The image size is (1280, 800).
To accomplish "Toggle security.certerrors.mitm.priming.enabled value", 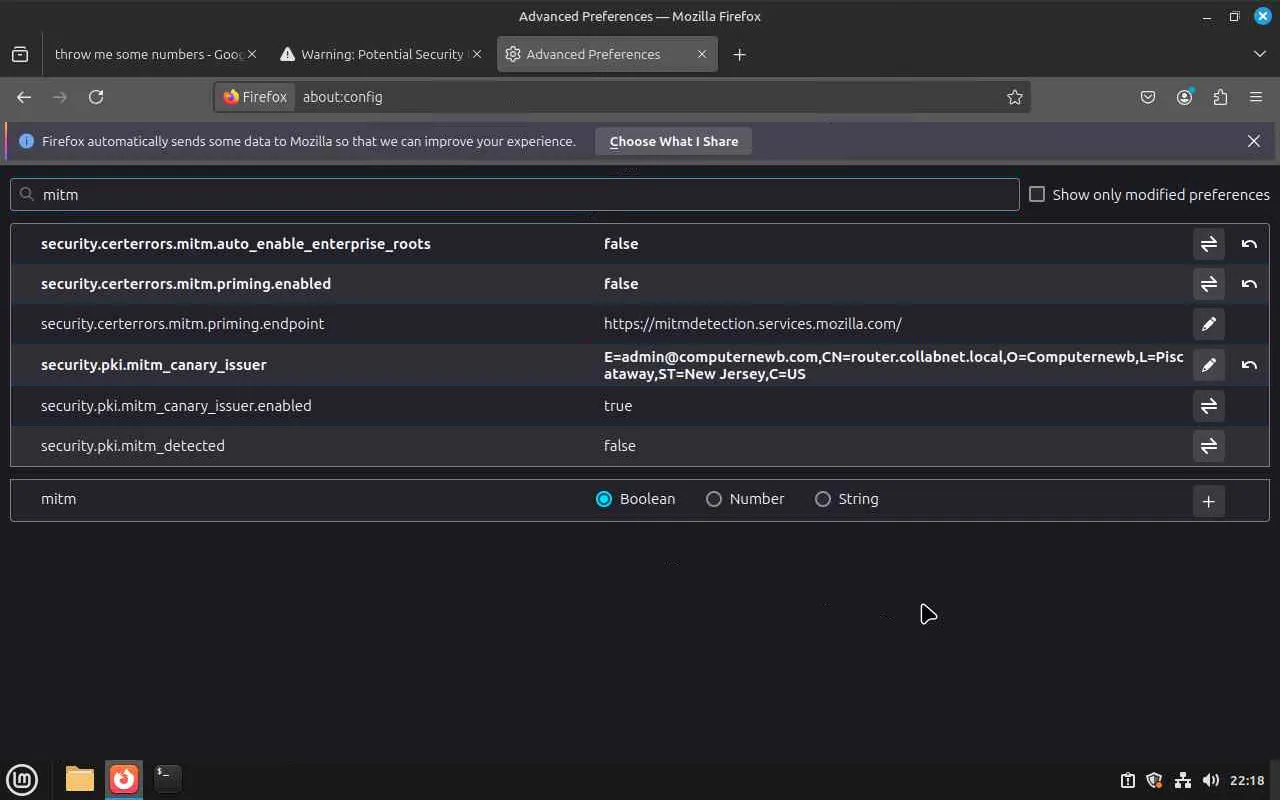I will pyautogui.click(x=1208, y=284).
